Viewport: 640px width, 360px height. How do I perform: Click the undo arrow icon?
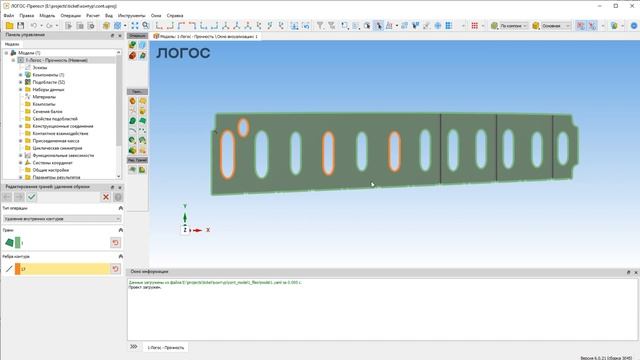point(33,26)
